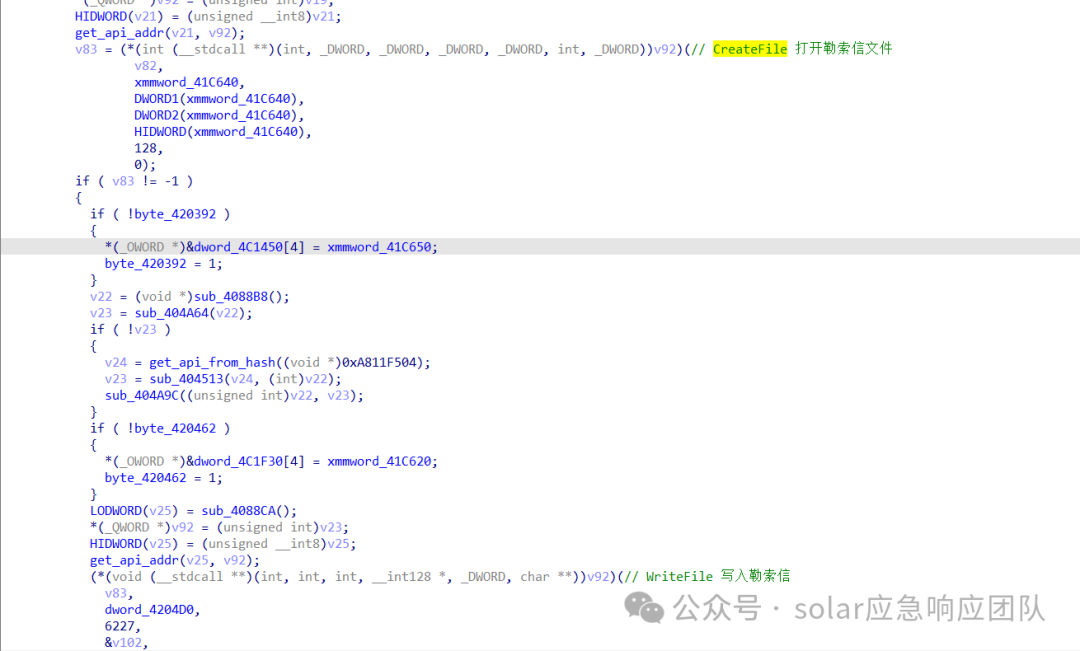
Task: Select the 128 flags argument
Action: [x=145, y=148]
